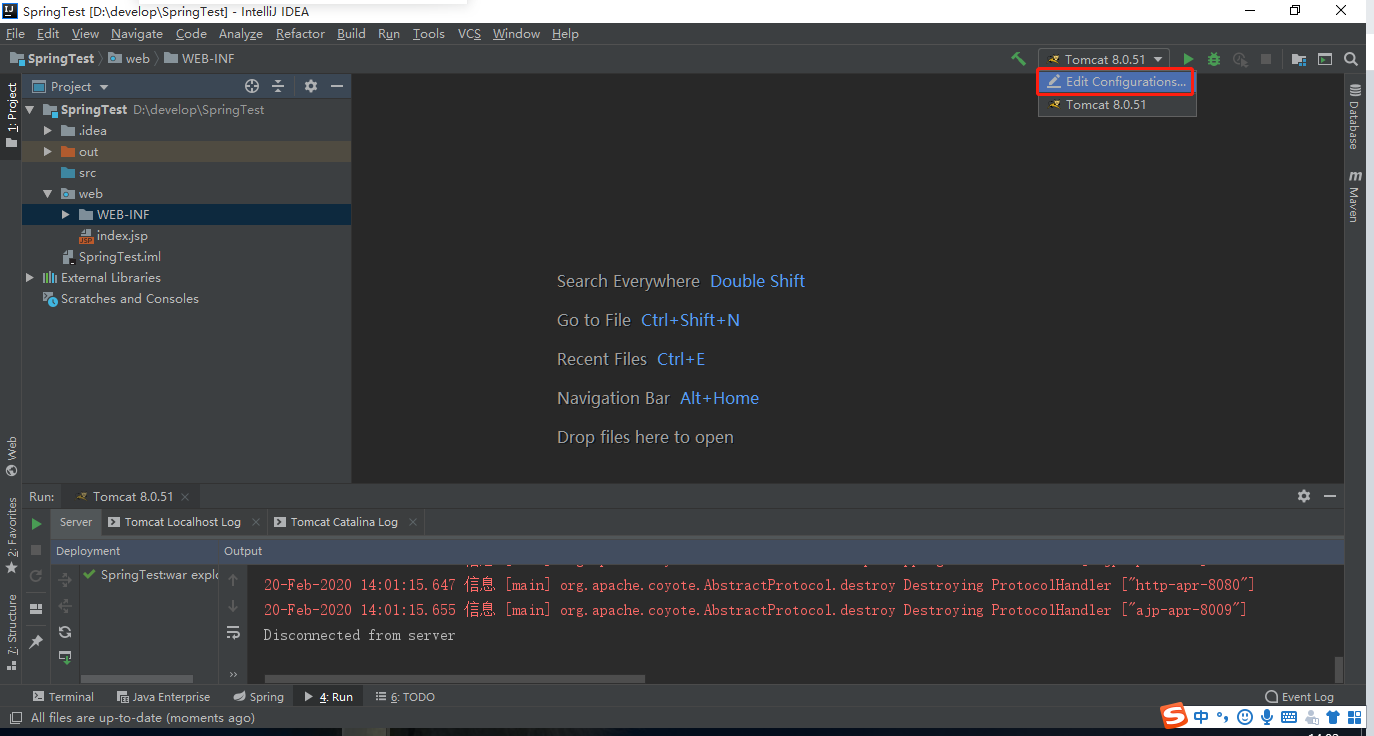Toggle the 1: Project side tab

click(x=11, y=116)
